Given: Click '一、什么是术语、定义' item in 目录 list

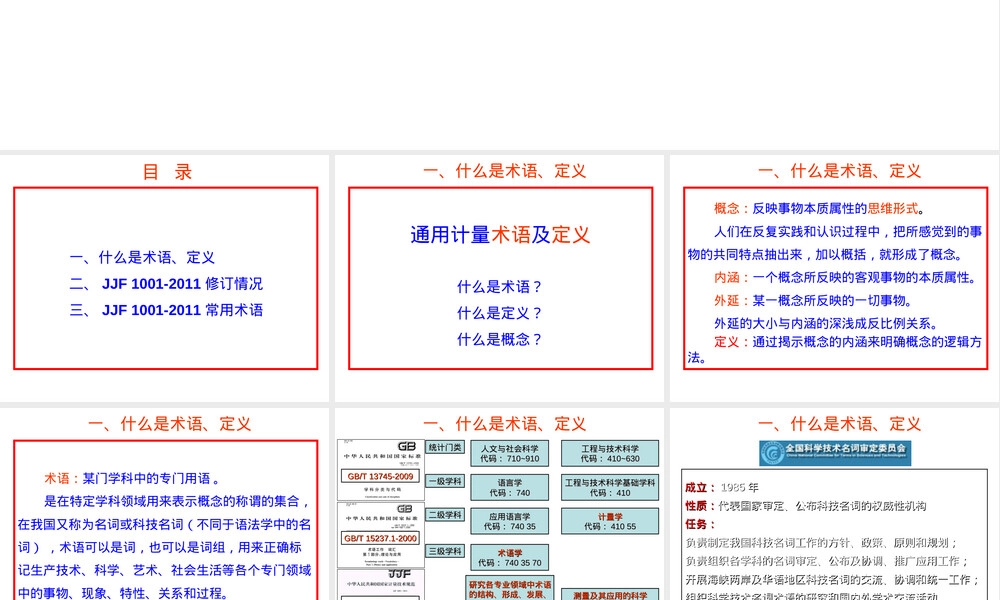Looking at the screenshot, I should tap(142, 258).
